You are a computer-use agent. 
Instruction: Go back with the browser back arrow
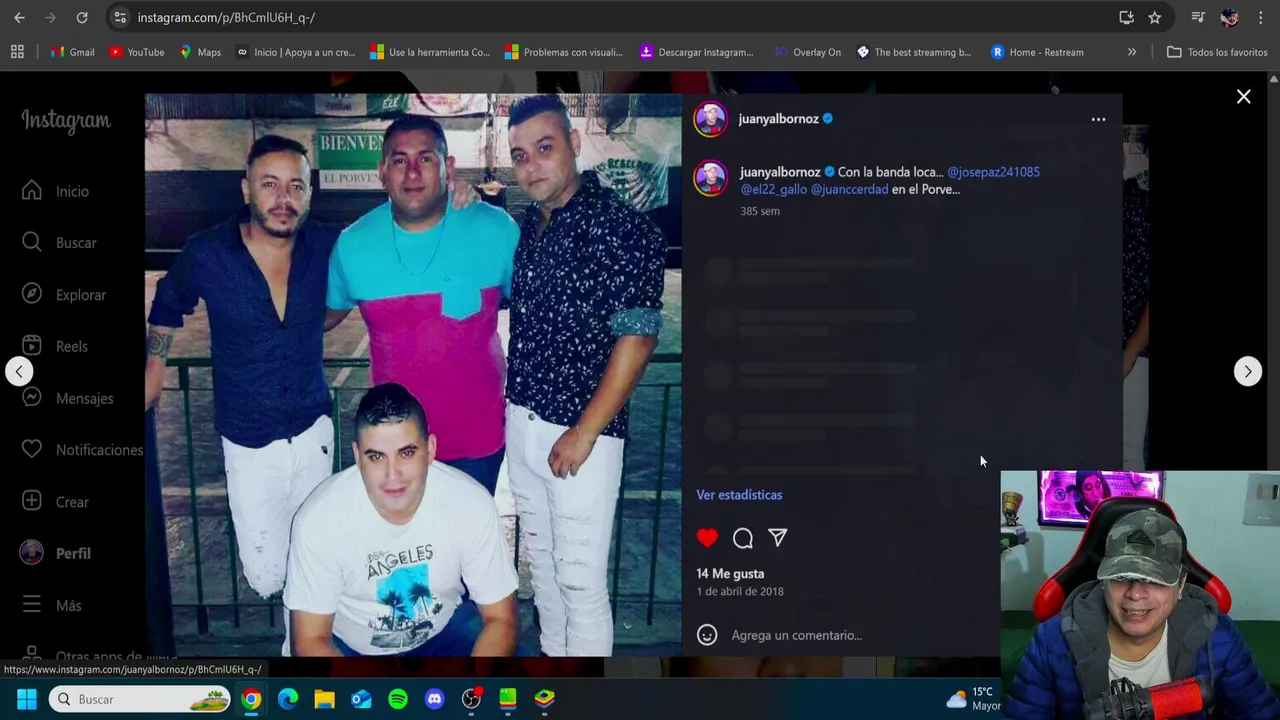tap(19, 17)
